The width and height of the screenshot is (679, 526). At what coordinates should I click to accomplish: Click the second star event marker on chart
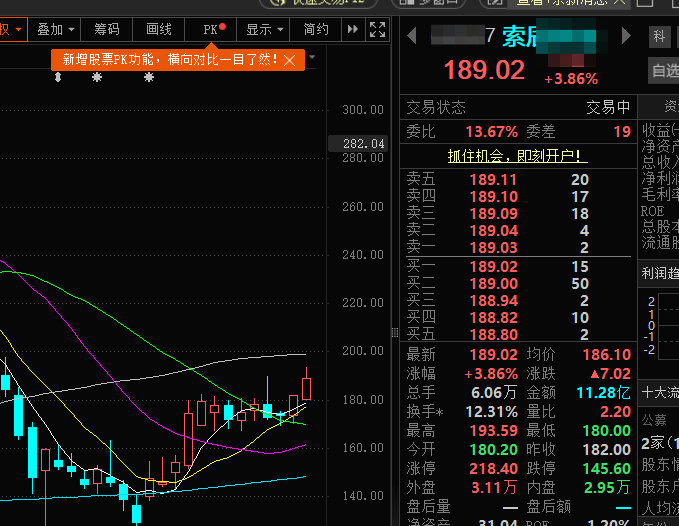pyautogui.click(x=149, y=77)
